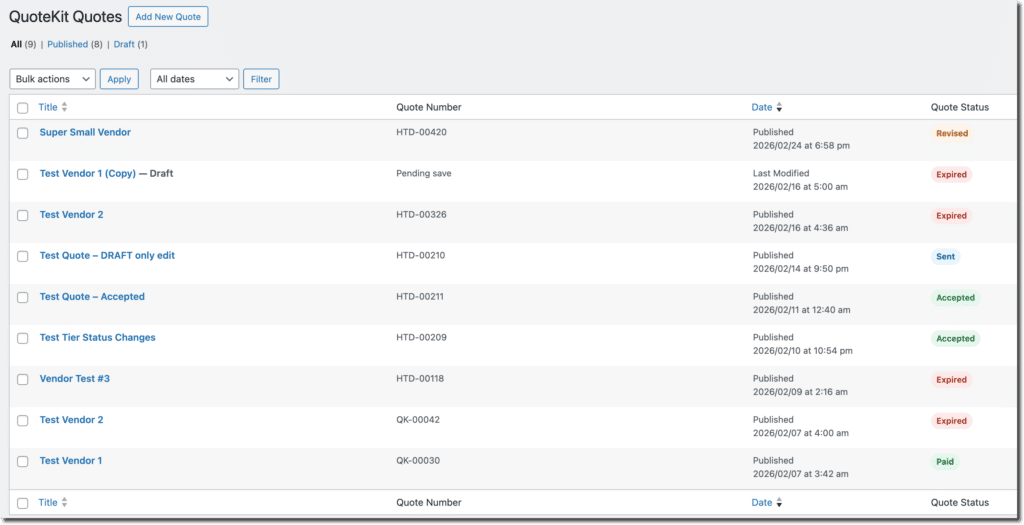Click the Expired badge for Vendor Test #3
1024x525 pixels.
click(951, 380)
